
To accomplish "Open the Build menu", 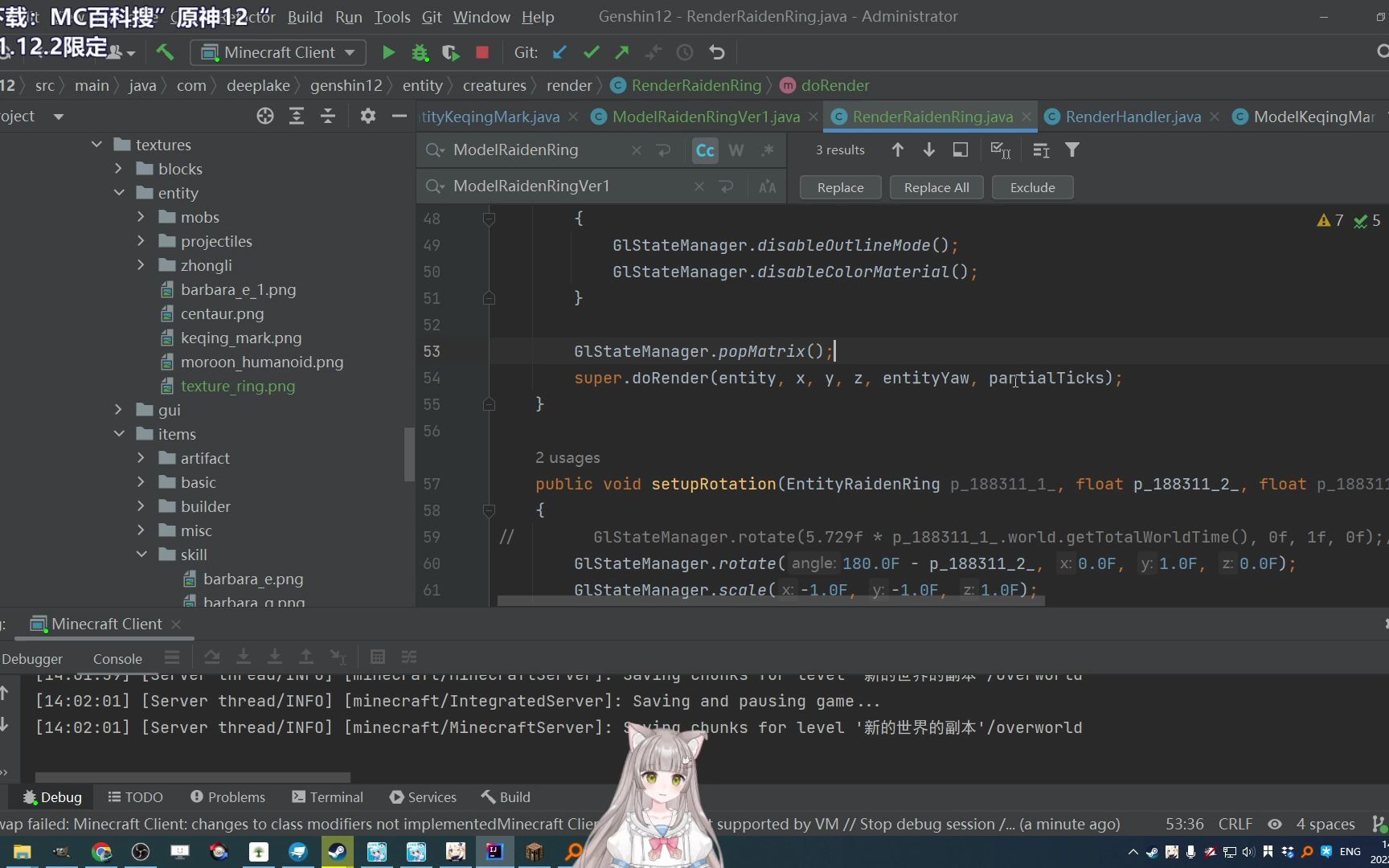I will (305, 17).
